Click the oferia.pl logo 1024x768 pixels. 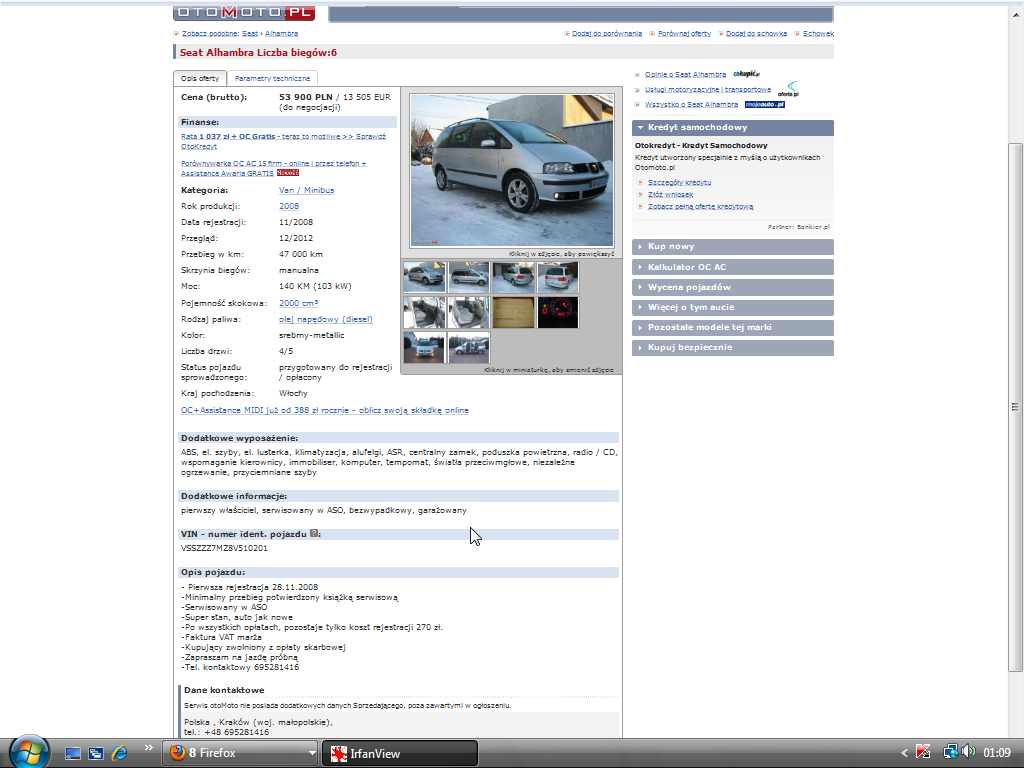tap(789, 89)
